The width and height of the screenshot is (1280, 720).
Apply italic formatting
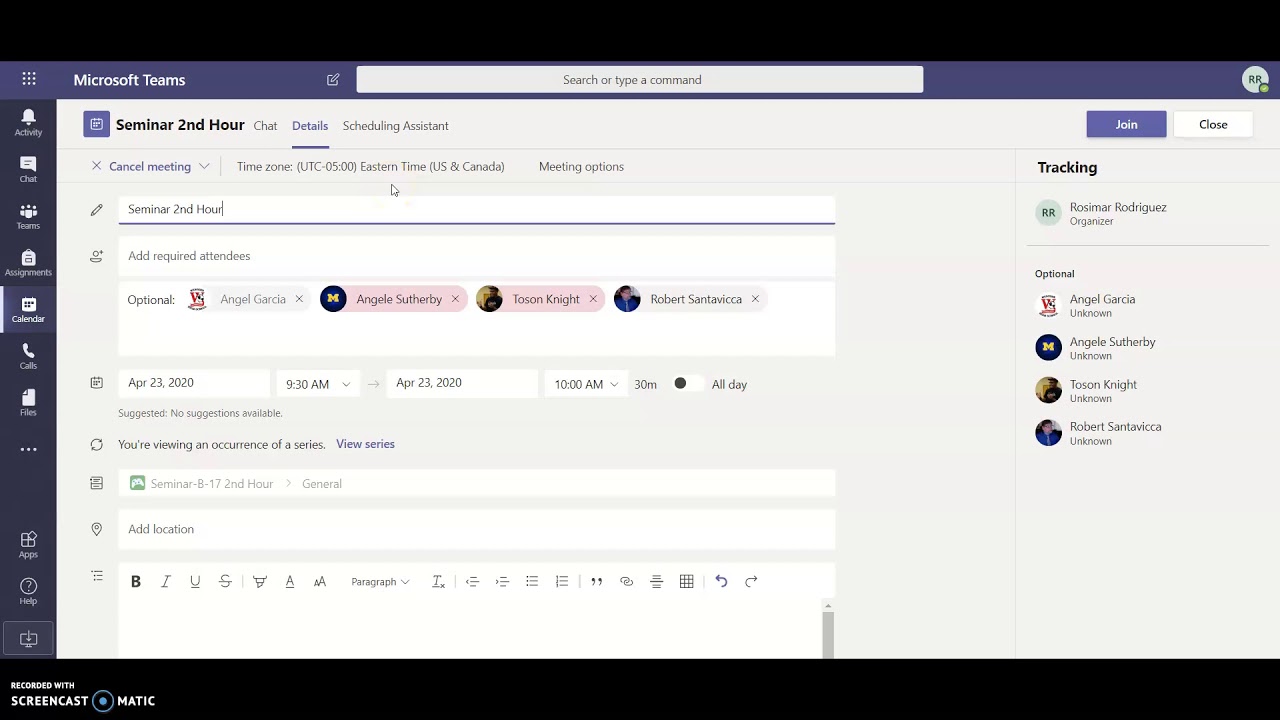166,581
